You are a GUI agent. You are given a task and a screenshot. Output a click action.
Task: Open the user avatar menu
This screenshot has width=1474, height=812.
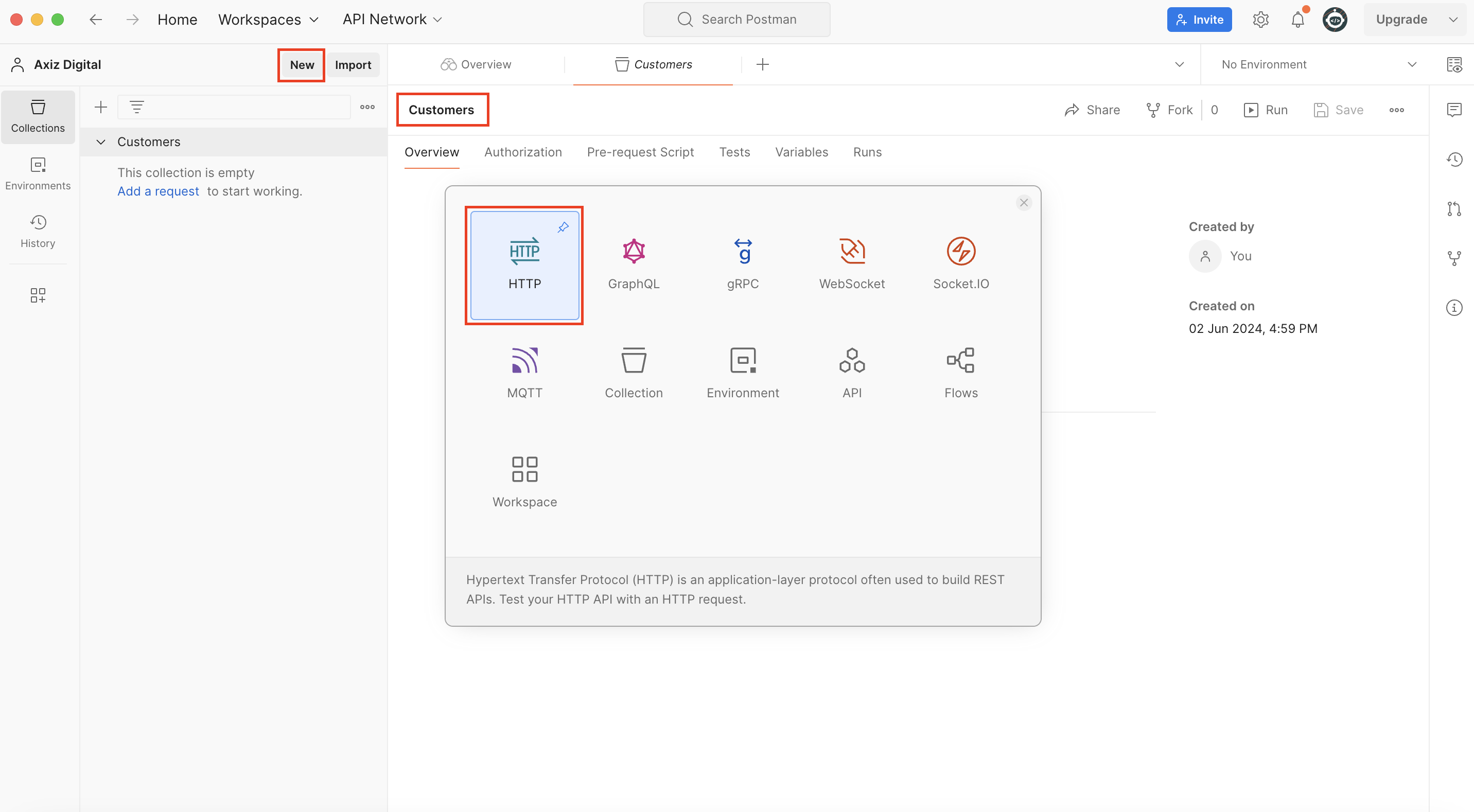coord(1335,20)
